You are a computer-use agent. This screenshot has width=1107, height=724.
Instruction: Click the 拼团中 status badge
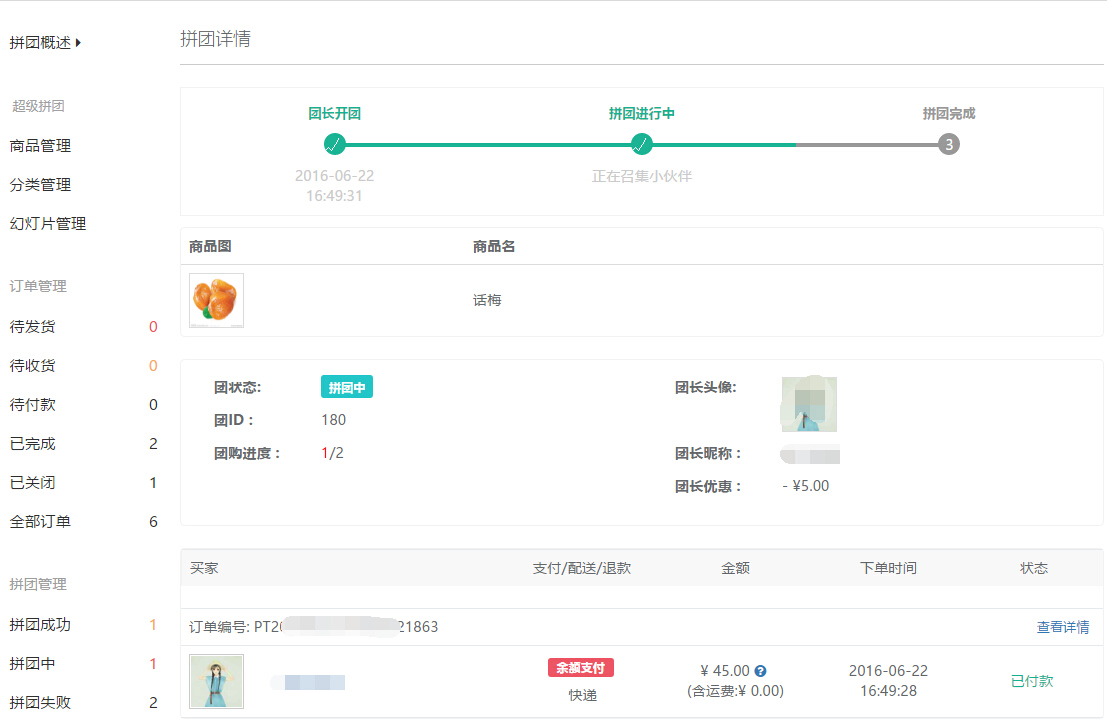(x=346, y=388)
